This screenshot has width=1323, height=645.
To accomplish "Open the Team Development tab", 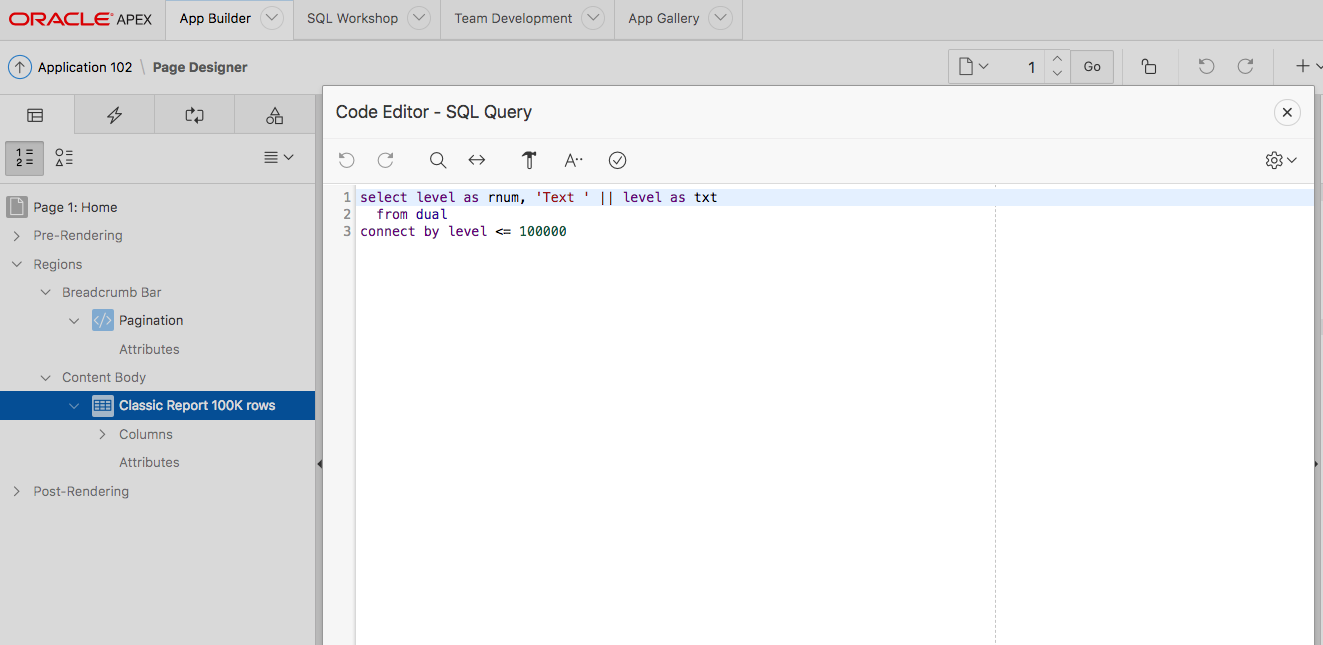I will pyautogui.click(x=513, y=18).
